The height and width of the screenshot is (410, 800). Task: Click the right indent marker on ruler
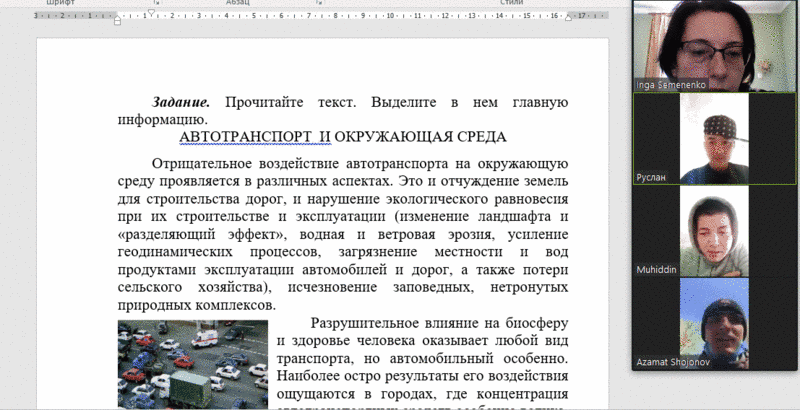pyautogui.click(x=568, y=18)
